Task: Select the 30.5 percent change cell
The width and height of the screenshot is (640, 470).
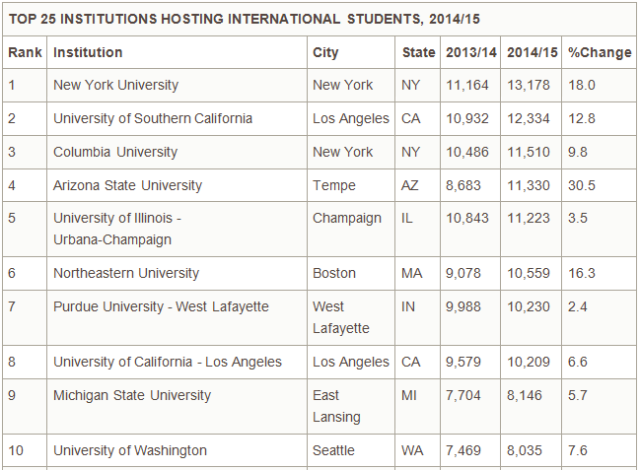Action: (582, 185)
